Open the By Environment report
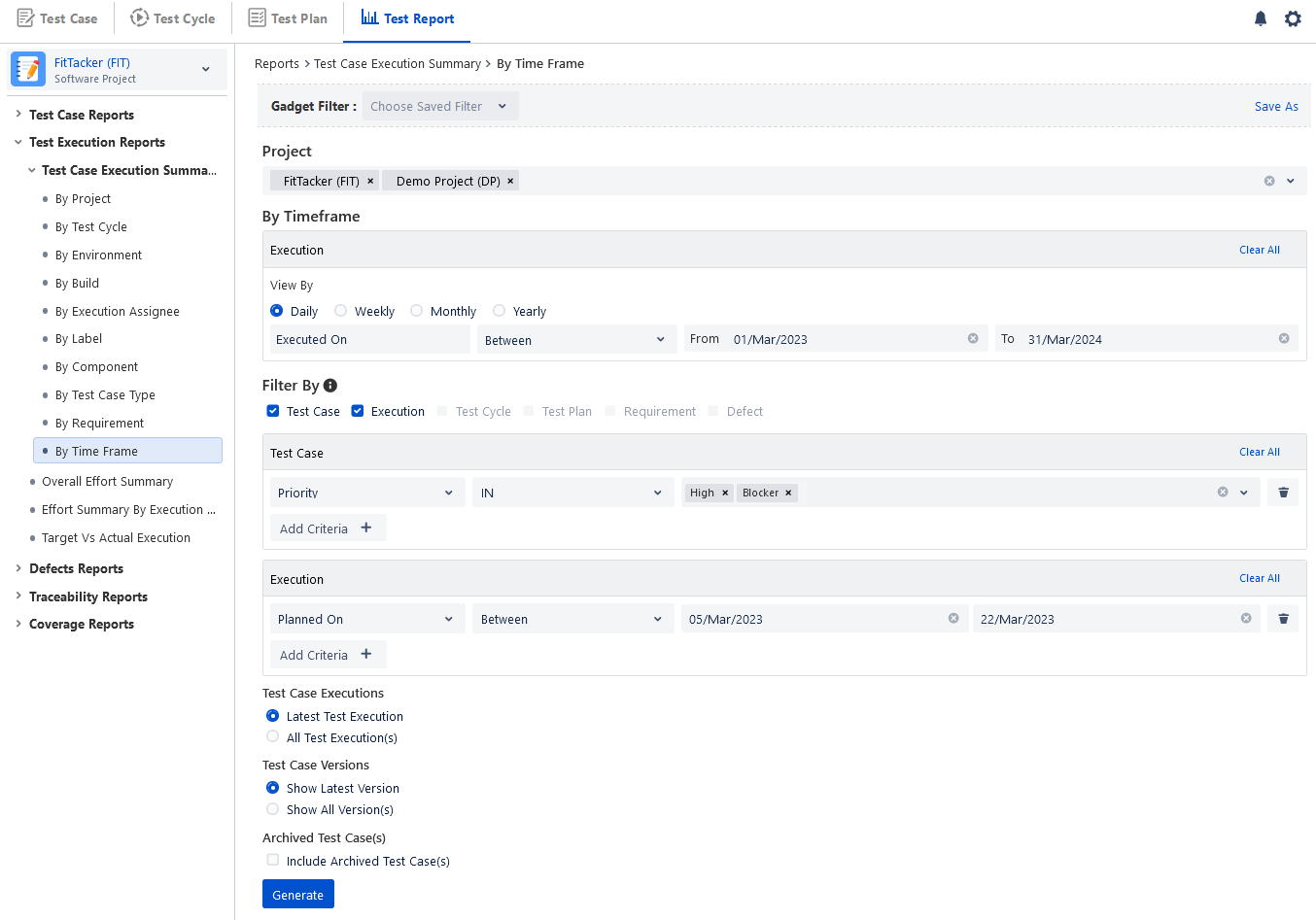1316x920 pixels. (x=98, y=256)
